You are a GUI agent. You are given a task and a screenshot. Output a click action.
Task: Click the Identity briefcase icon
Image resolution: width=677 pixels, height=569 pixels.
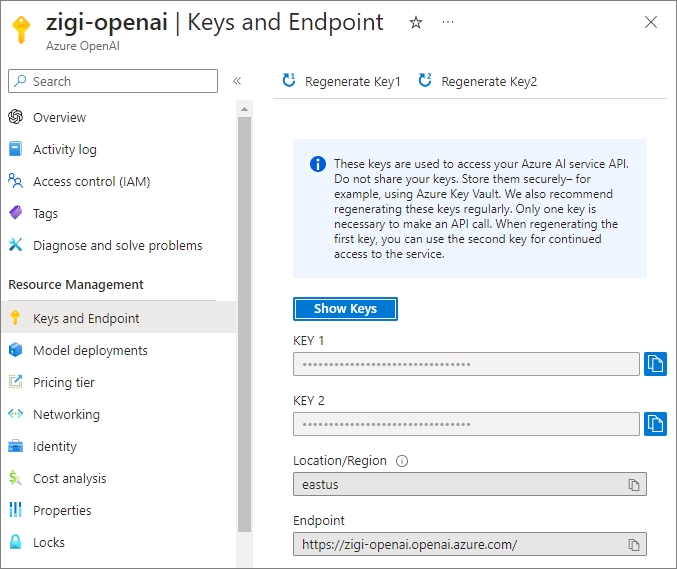(x=16, y=446)
